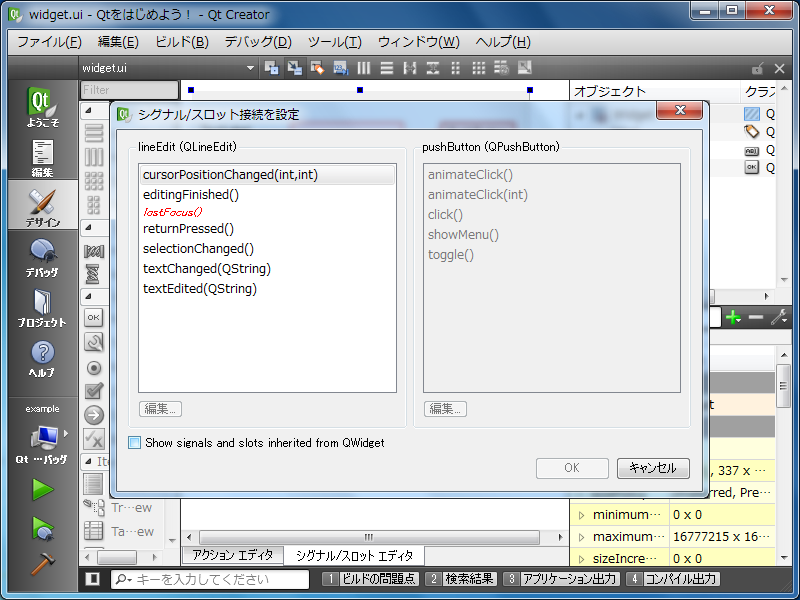Image resolution: width=800 pixels, height=600 pixels.
Task: Open Projects (プロジェクト) mode in sidebar
Action: pyautogui.click(x=42, y=308)
